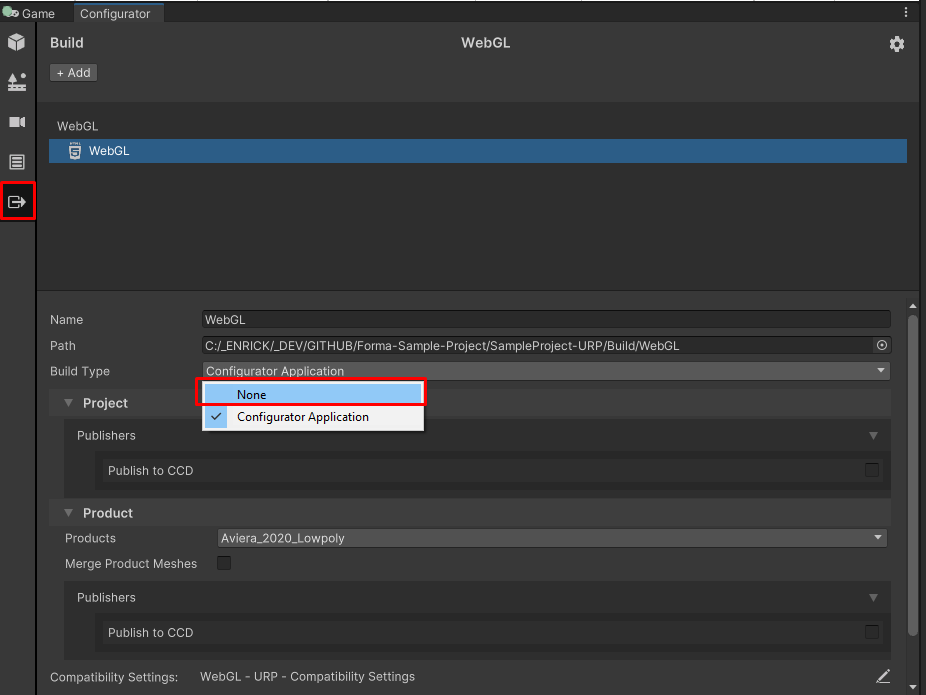Click the path browse target icon
926x695 pixels.
(x=882, y=345)
